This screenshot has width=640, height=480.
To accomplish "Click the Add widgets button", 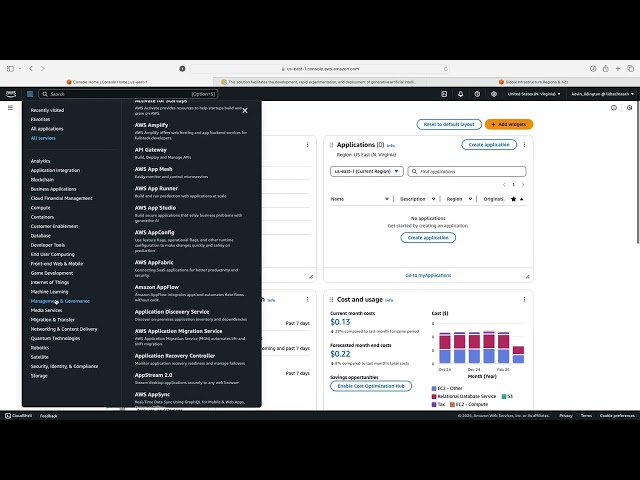I will 509,124.
